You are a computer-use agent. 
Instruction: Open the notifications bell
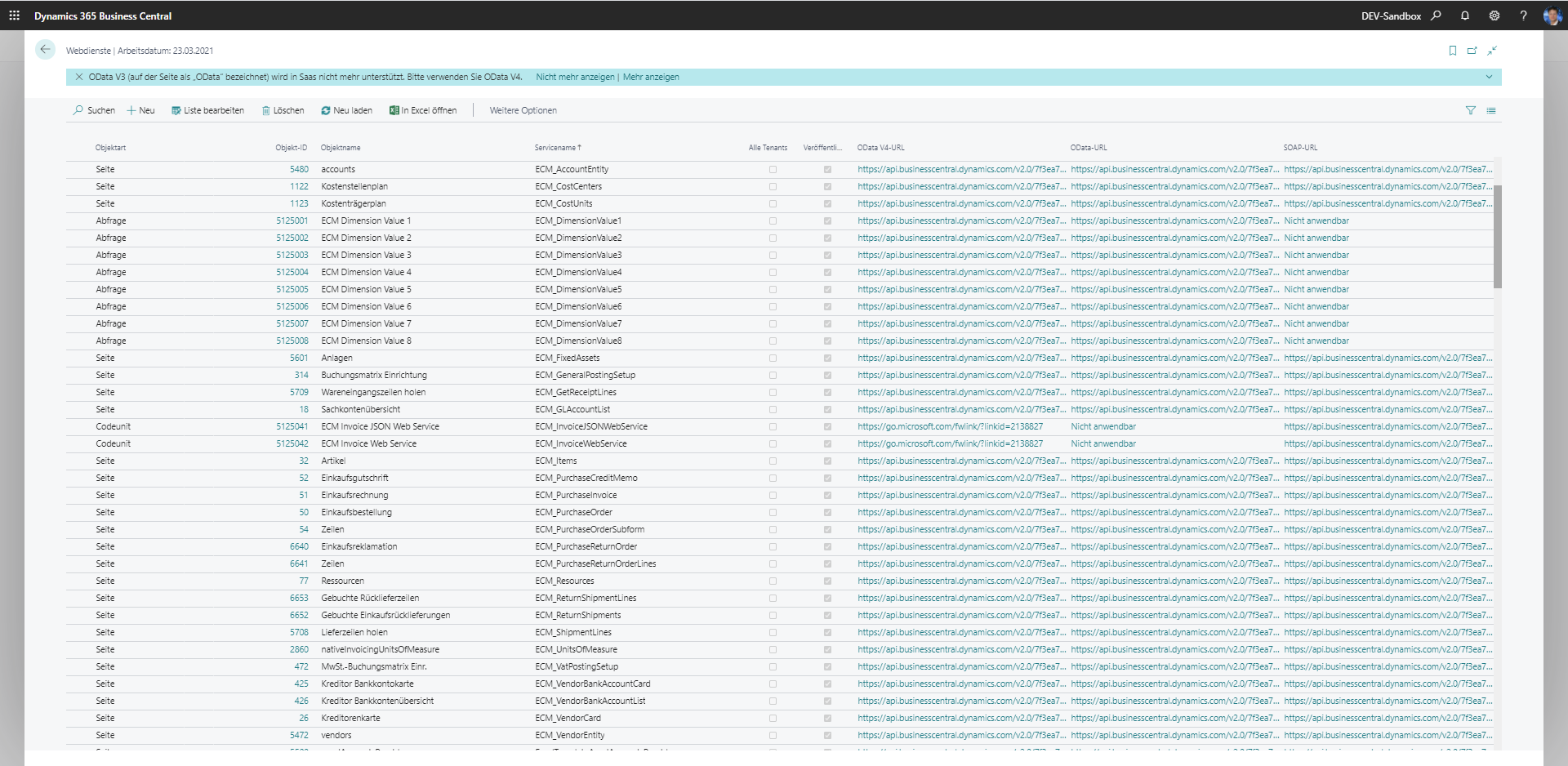1465,16
